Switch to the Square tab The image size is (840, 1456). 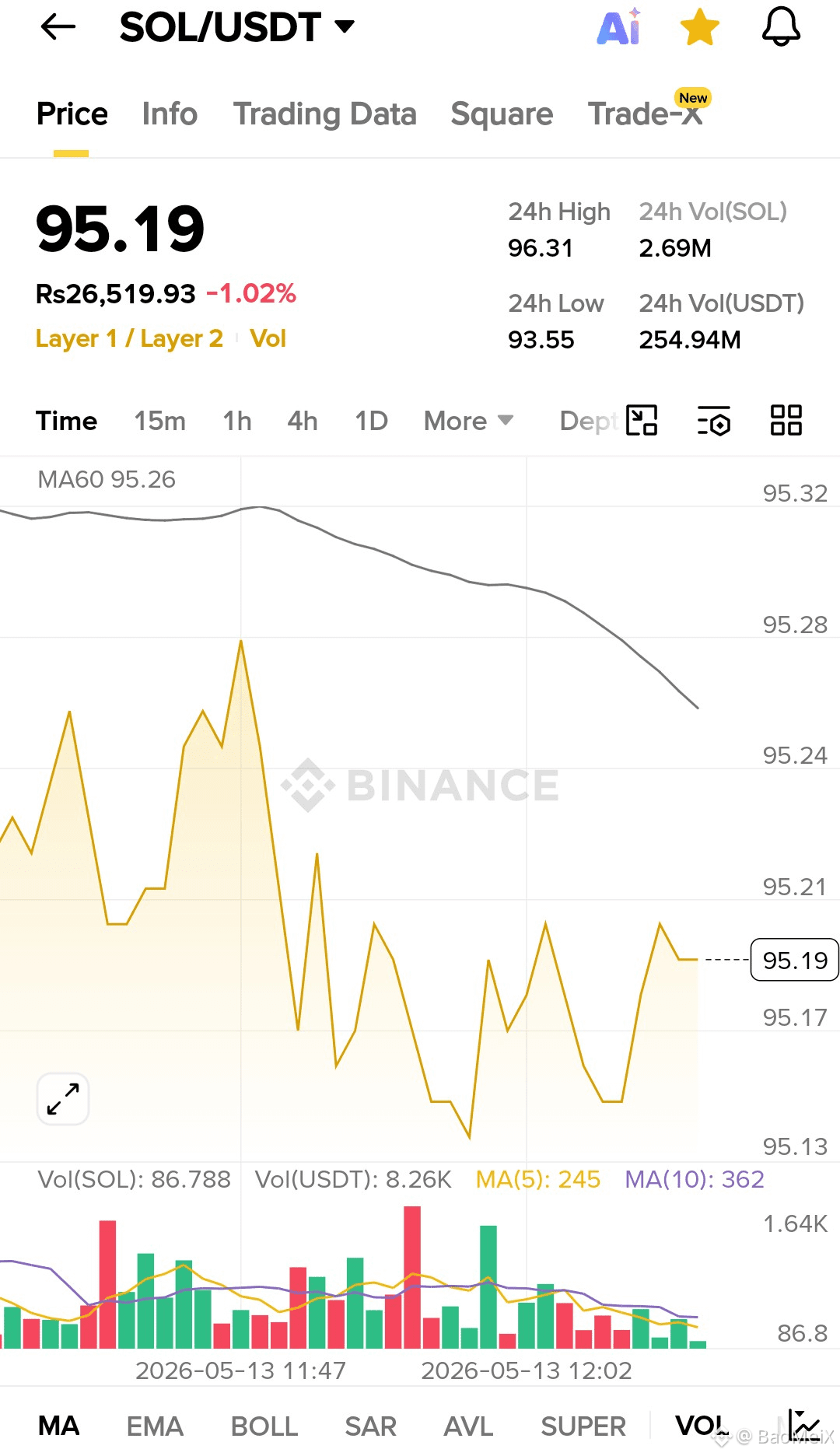click(502, 114)
